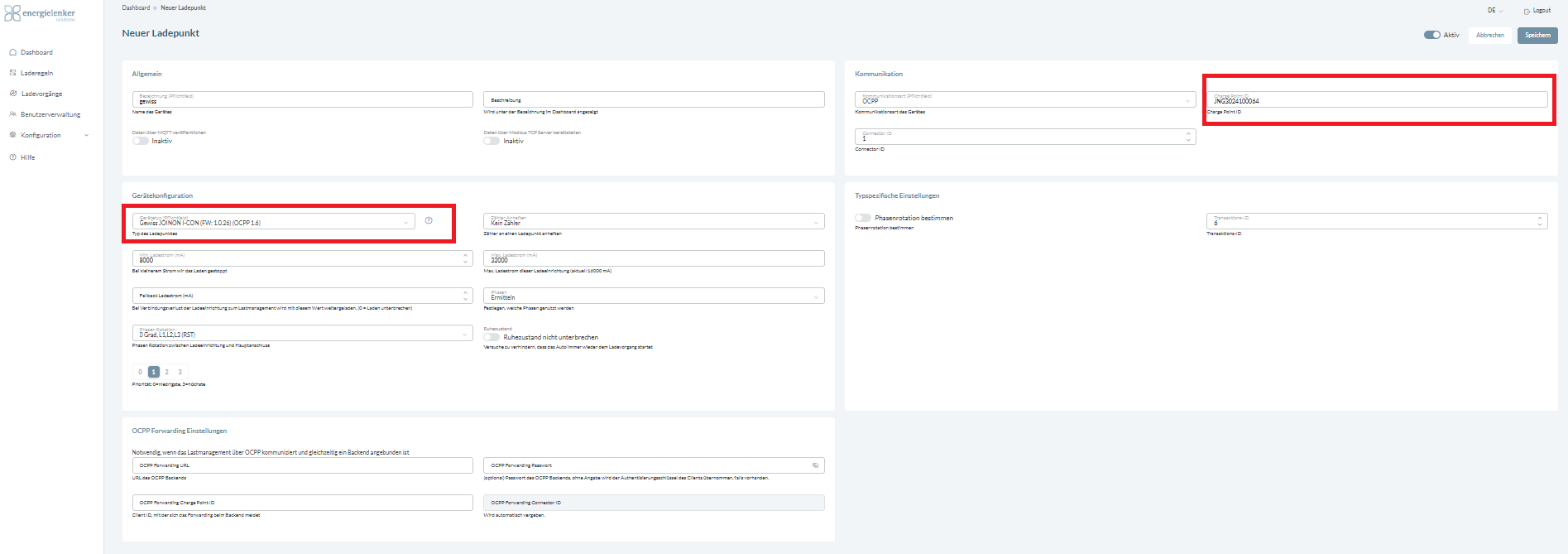Click the help icon next to Gerätetyp

point(429,220)
